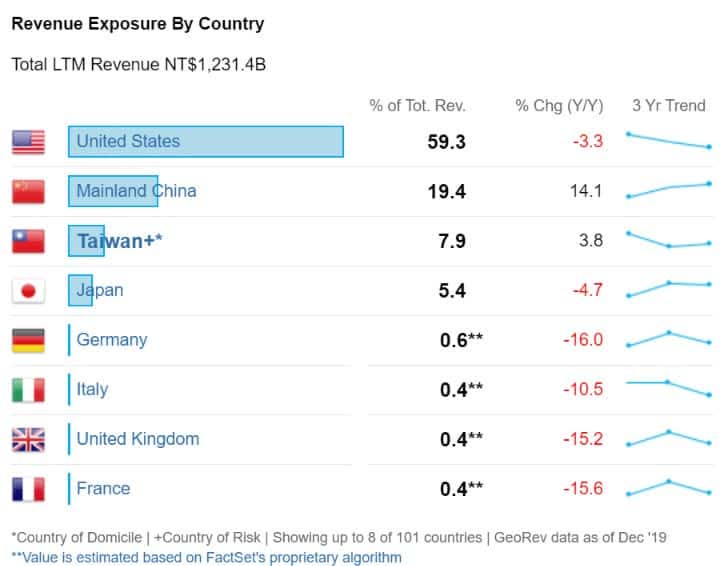Click the Mainland China flag icon
The image size is (722, 566).
click(x=28, y=191)
